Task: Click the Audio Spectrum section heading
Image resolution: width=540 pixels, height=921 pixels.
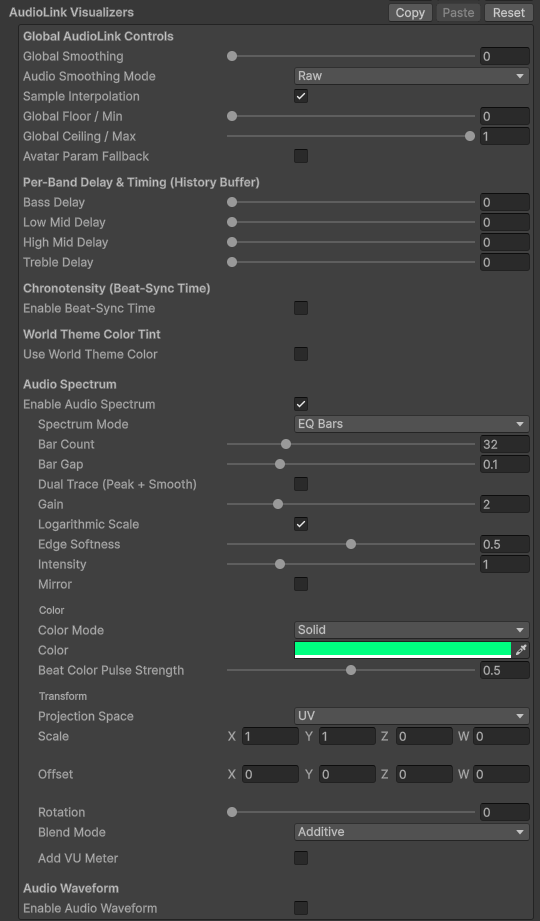Action: [69, 384]
